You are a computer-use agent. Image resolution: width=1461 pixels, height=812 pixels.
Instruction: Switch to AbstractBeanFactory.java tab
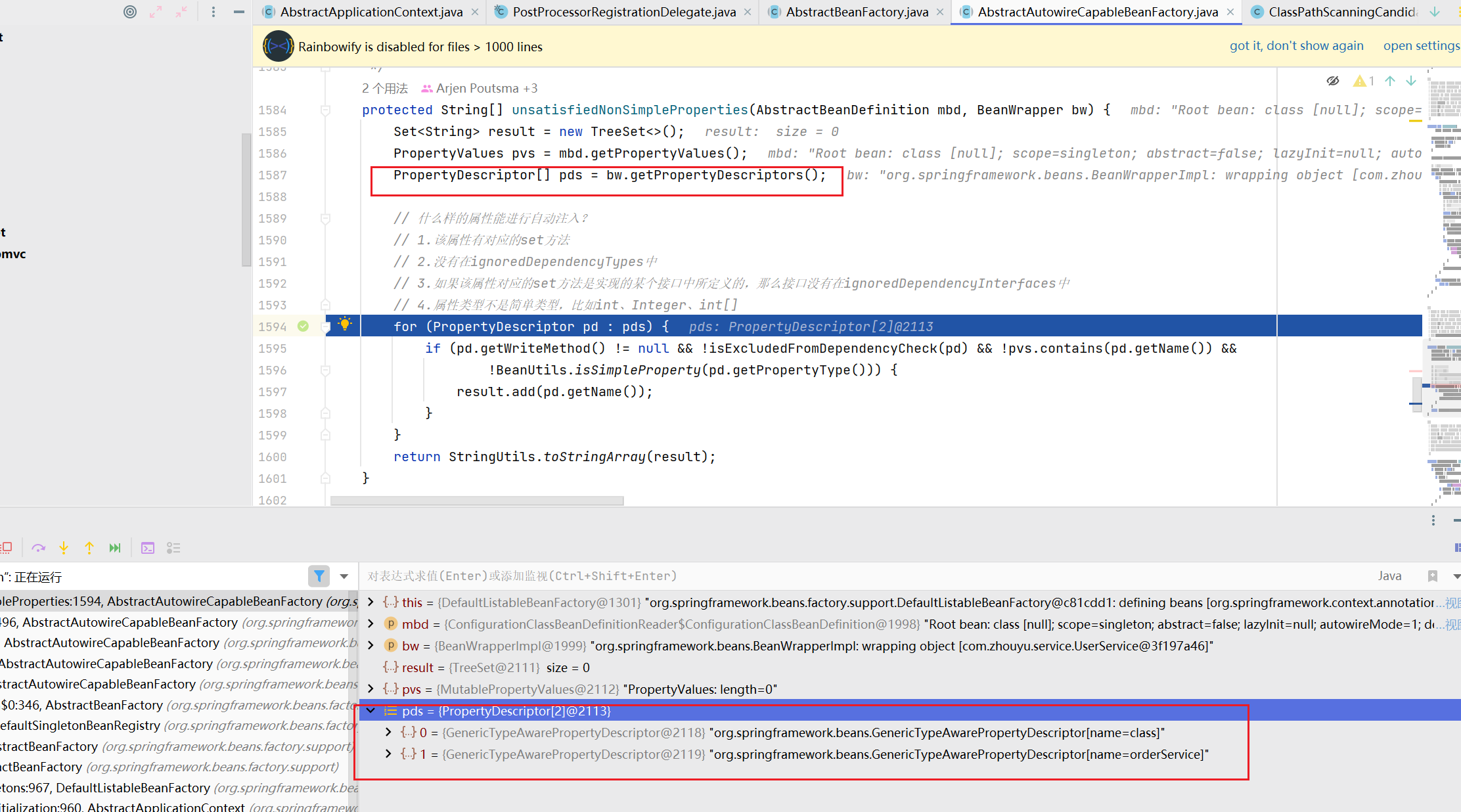click(x=857, y=12)
